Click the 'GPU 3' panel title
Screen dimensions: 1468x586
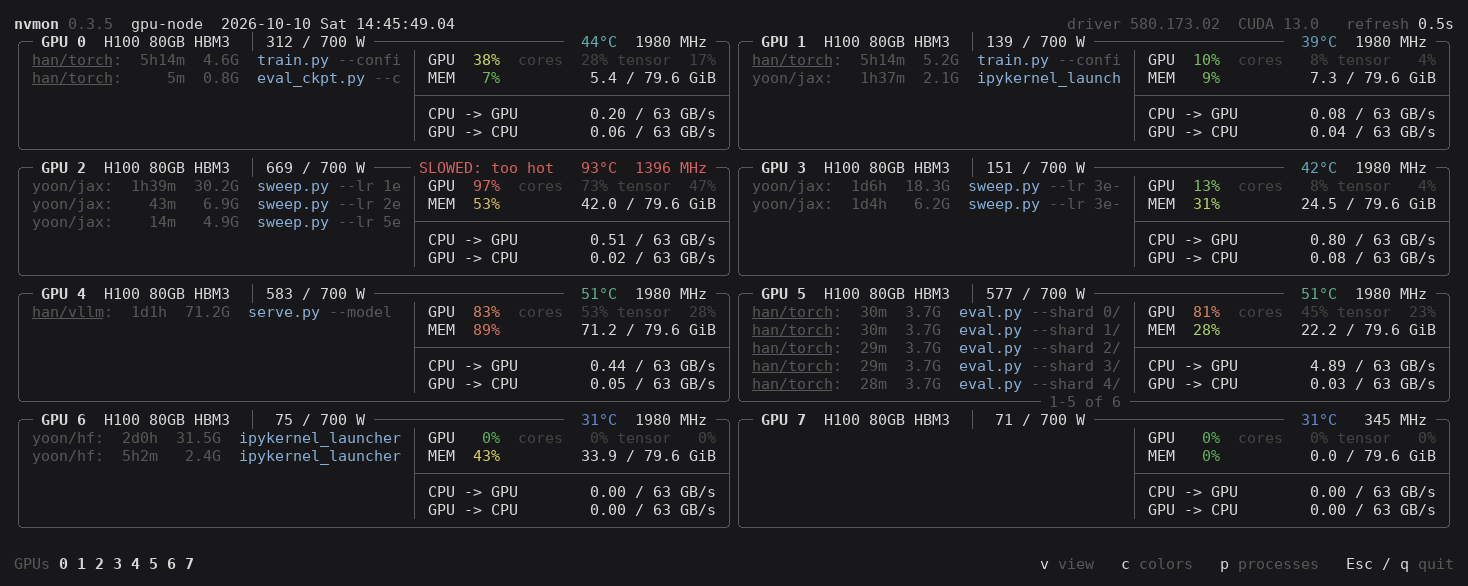click(784, 168)
